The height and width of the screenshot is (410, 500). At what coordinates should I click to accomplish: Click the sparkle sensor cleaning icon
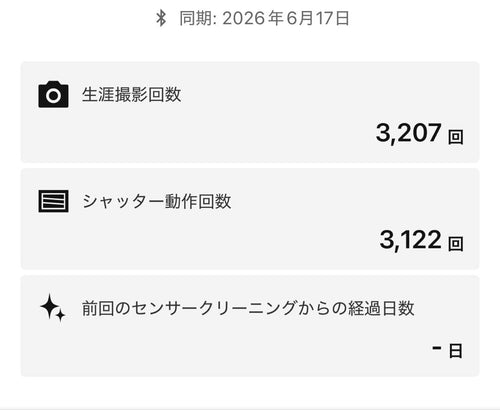53,308
